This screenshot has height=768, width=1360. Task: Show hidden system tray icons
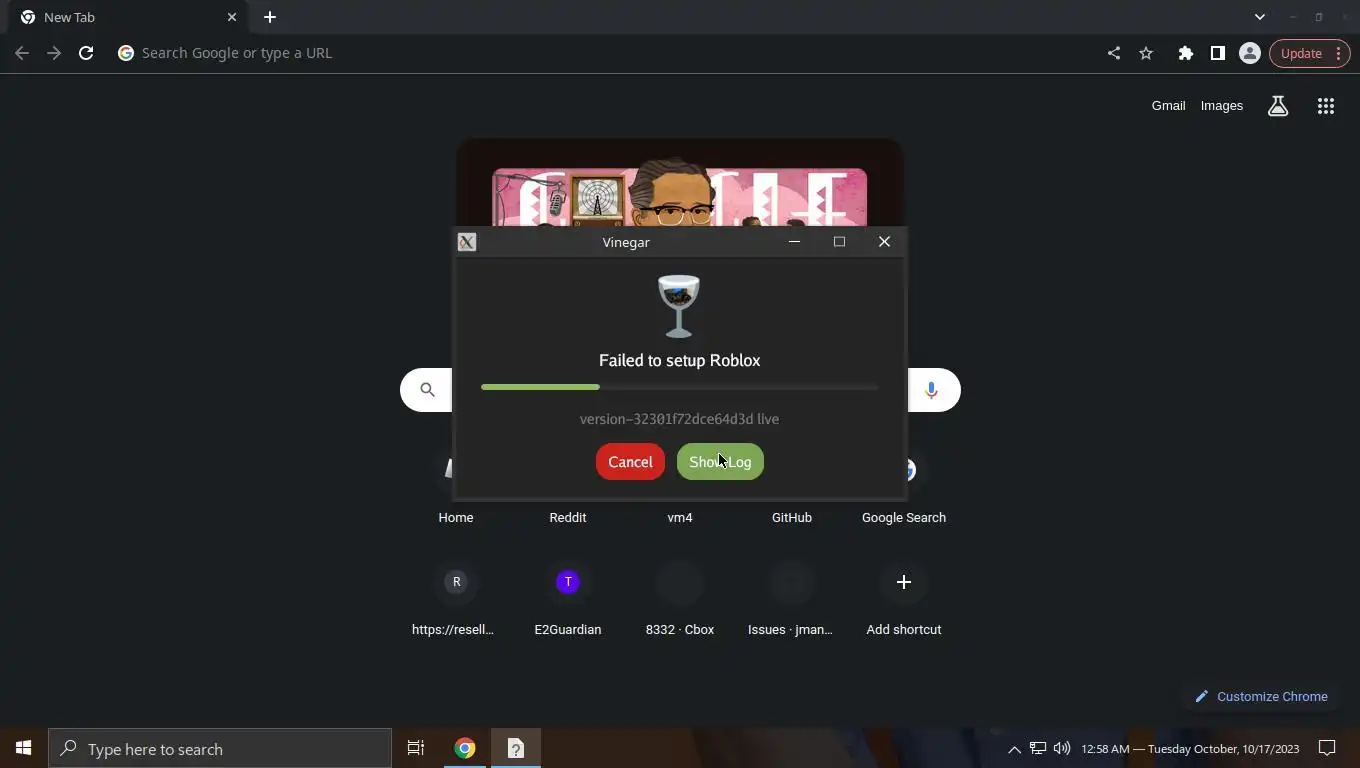tap(1014, 749)
